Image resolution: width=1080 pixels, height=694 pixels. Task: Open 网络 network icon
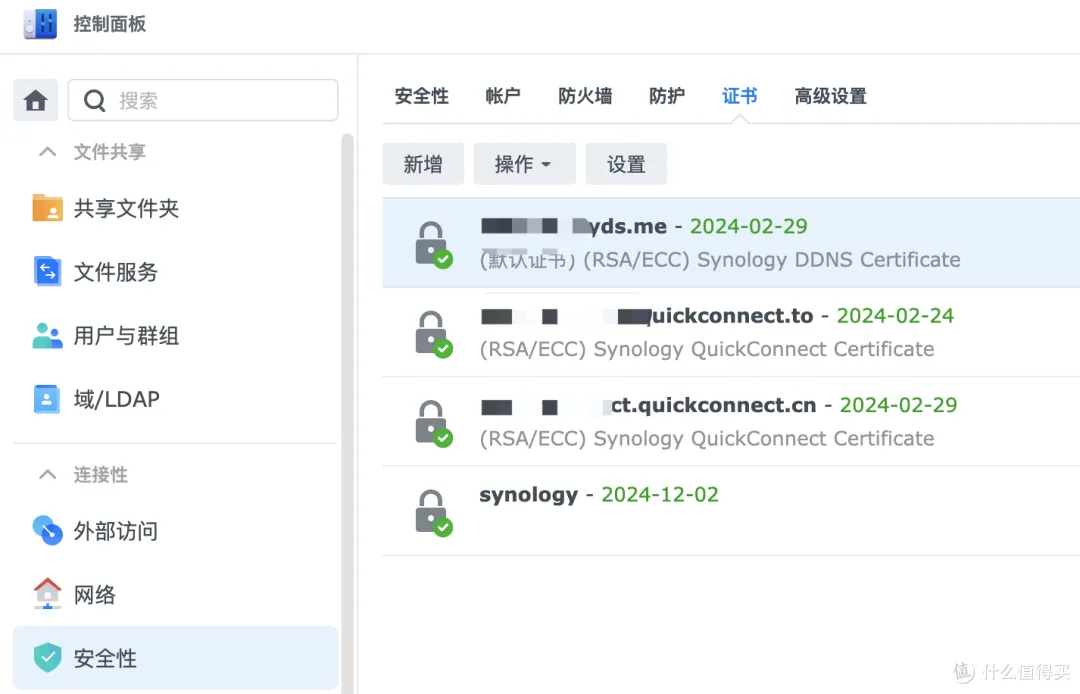47,594
